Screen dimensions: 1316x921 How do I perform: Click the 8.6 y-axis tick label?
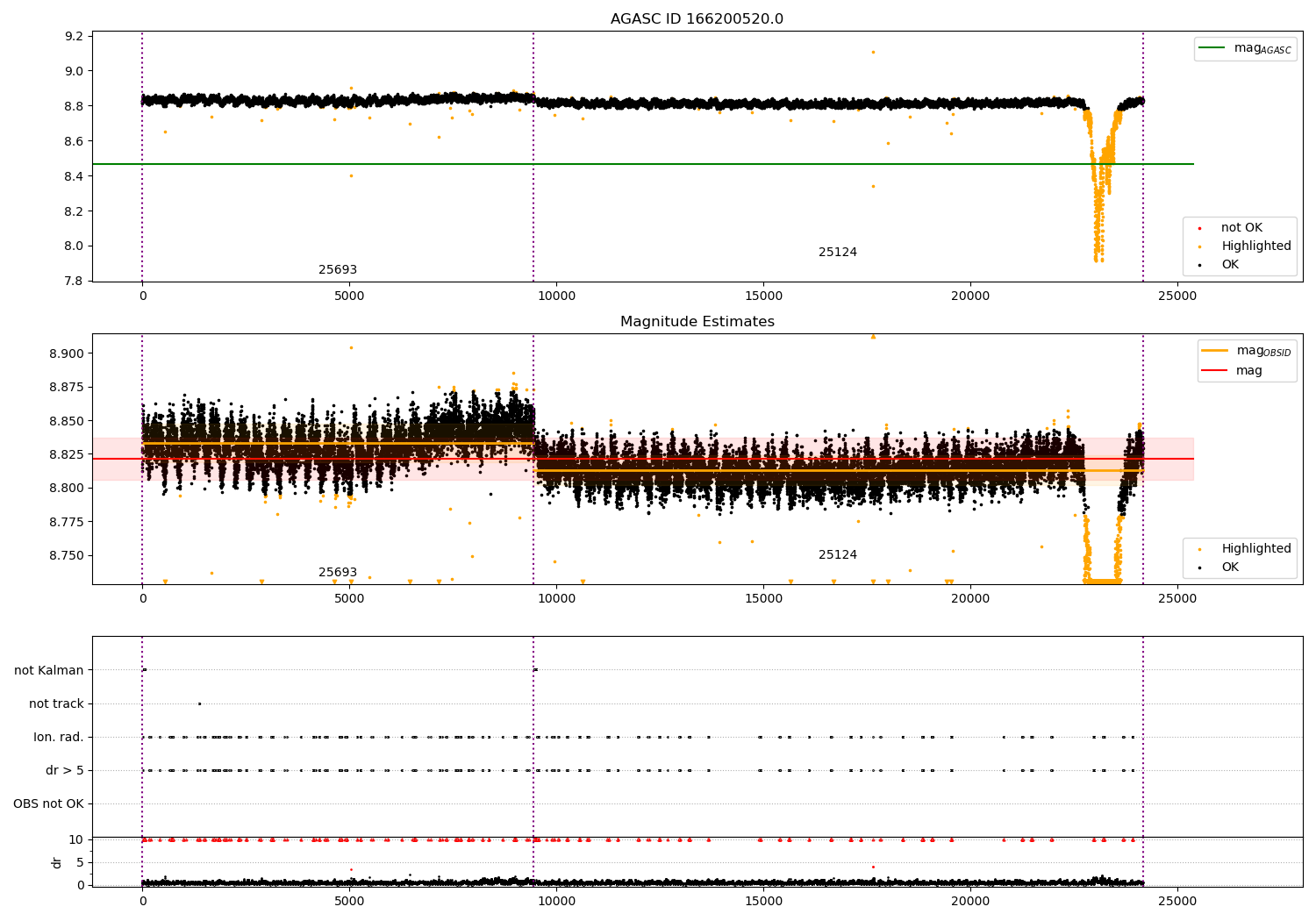75,141
